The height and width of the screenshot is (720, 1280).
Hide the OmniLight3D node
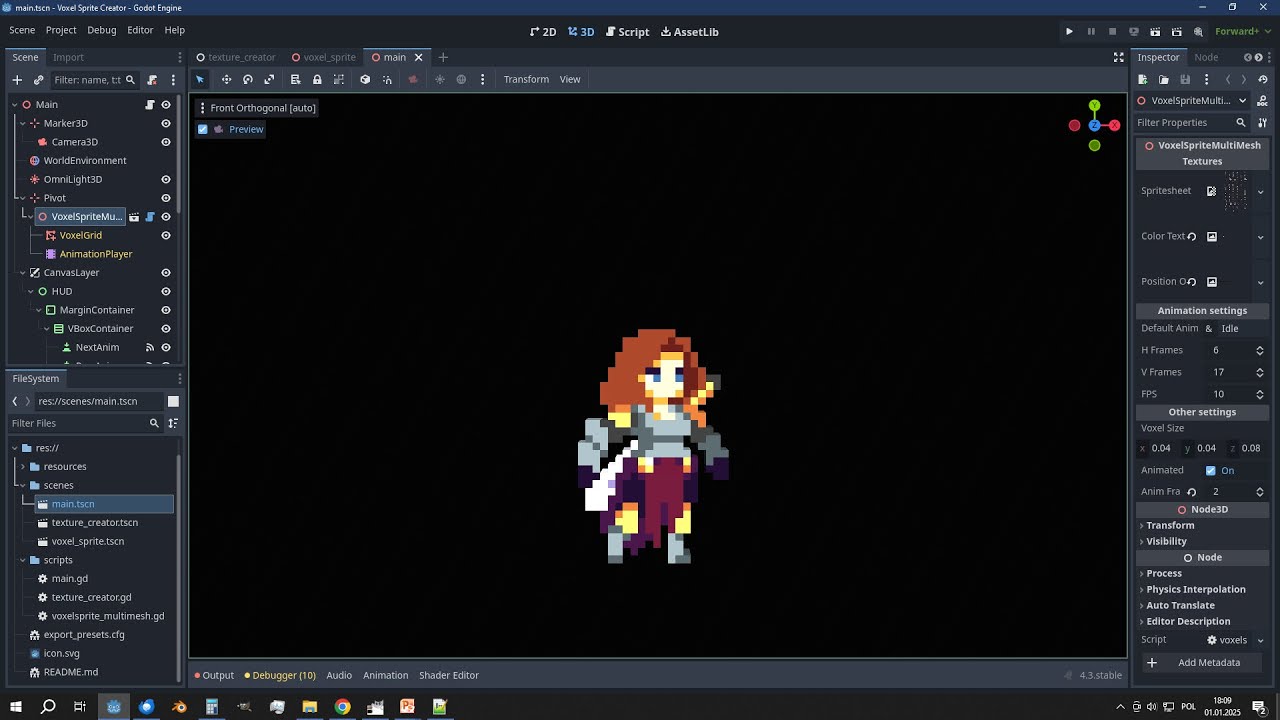166,179
